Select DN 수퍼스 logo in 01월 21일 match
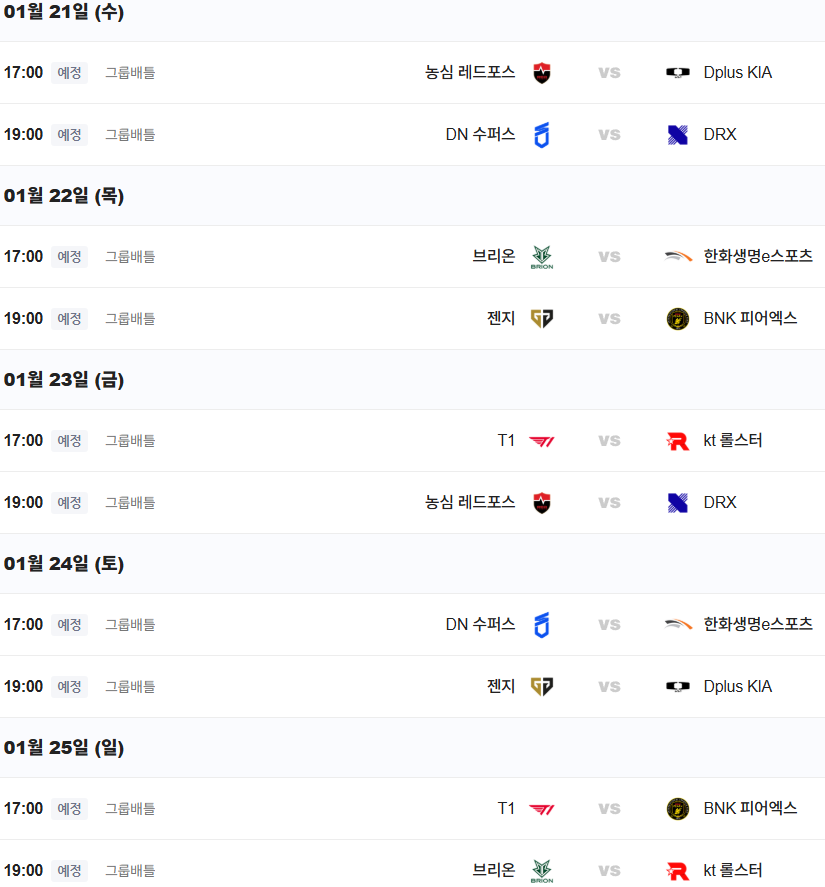The image size is (825, 887). [541, 135]
